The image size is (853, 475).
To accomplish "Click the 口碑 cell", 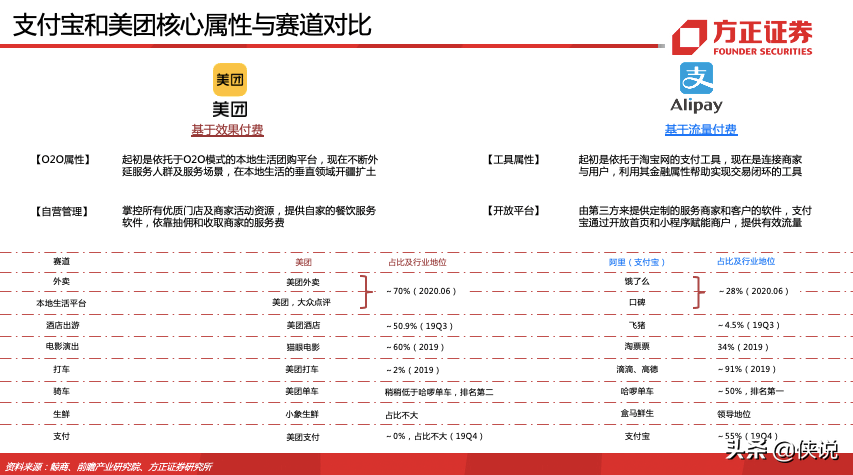I will point(637,302).
